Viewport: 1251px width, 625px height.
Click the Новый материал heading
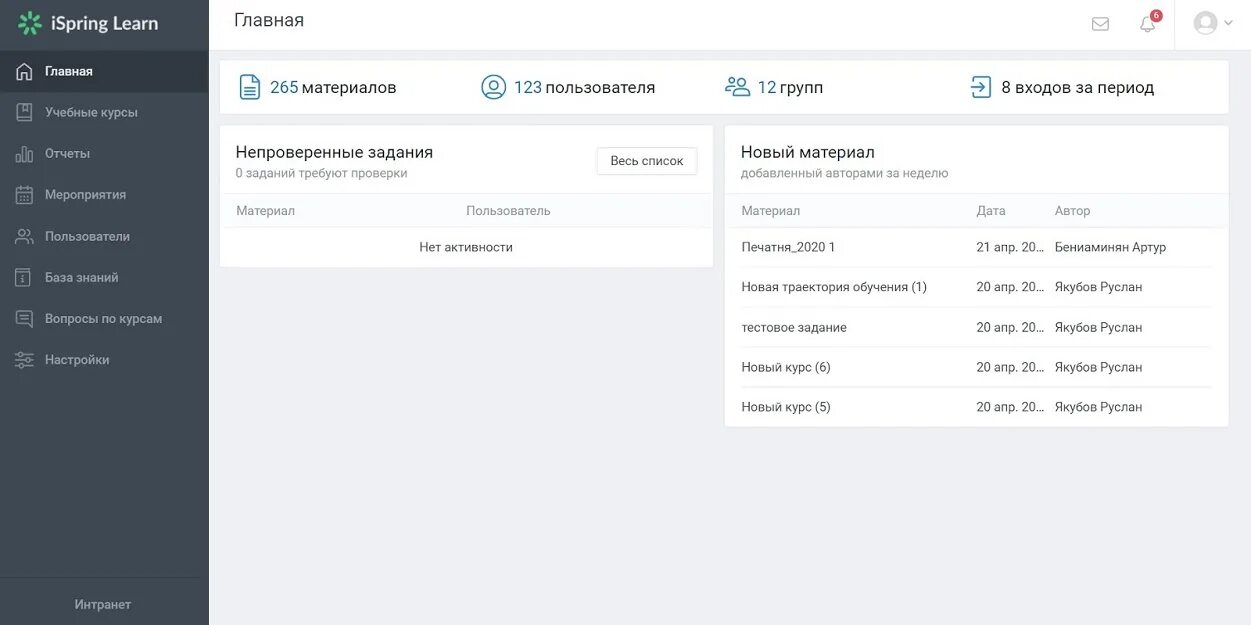tap(807, 152)
